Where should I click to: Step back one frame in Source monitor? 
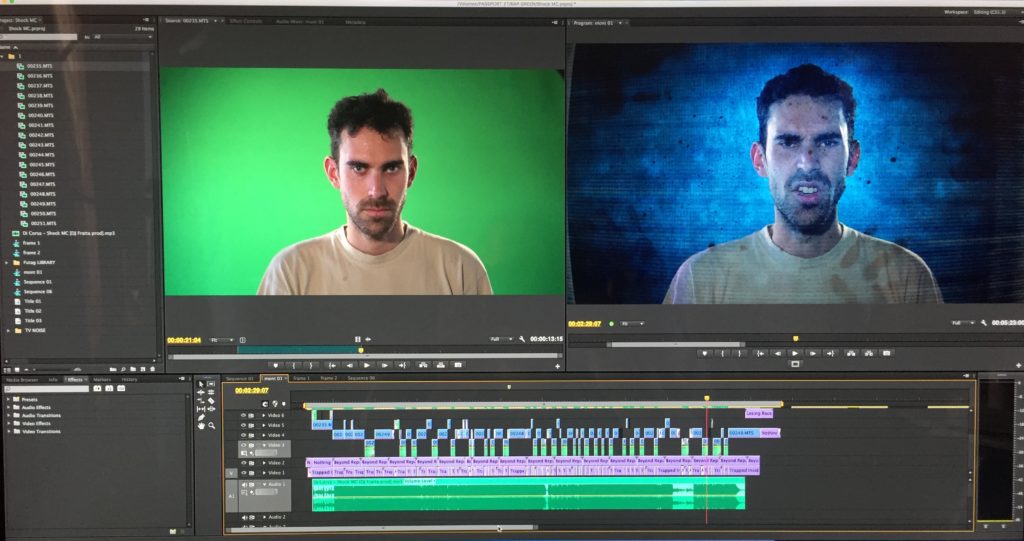pyautogui.click(x=349, y=365)
